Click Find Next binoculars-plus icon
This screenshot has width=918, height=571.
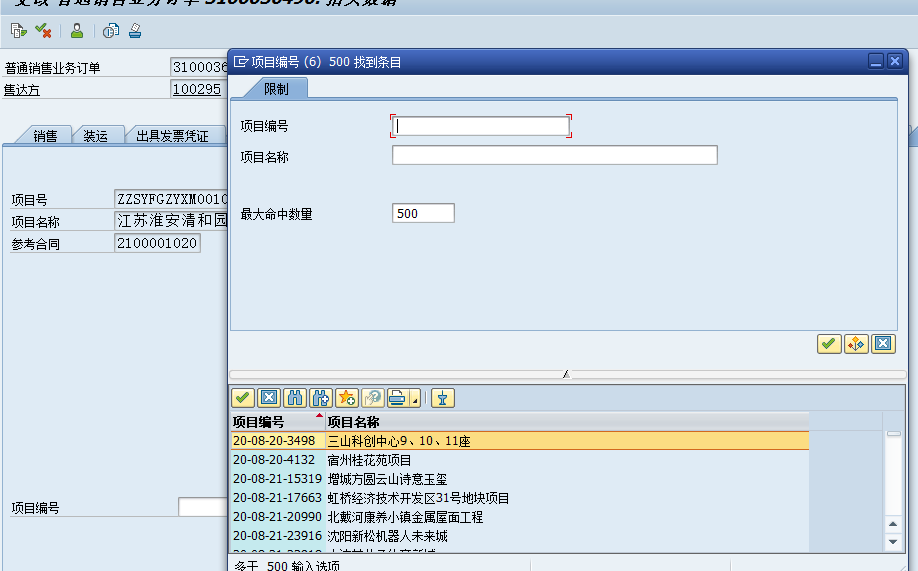pyautogui.click(x=320, y=398)
